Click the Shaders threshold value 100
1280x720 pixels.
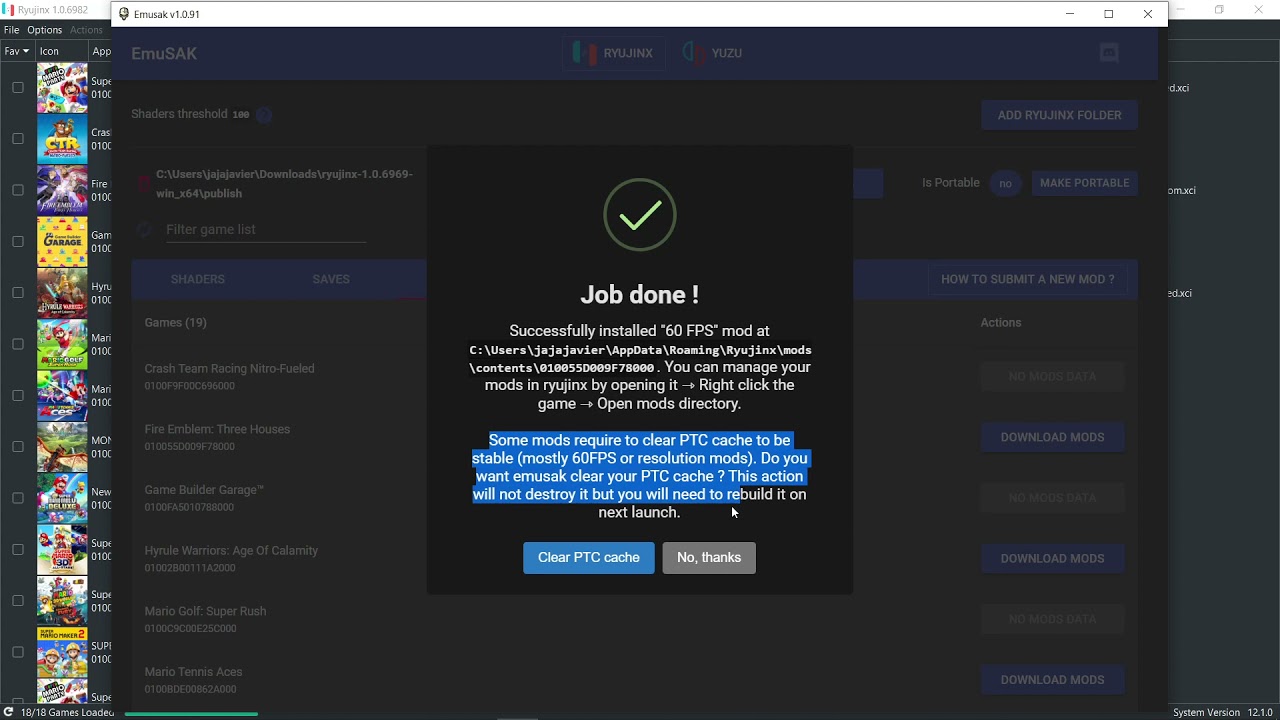click(x=240, y=115)
